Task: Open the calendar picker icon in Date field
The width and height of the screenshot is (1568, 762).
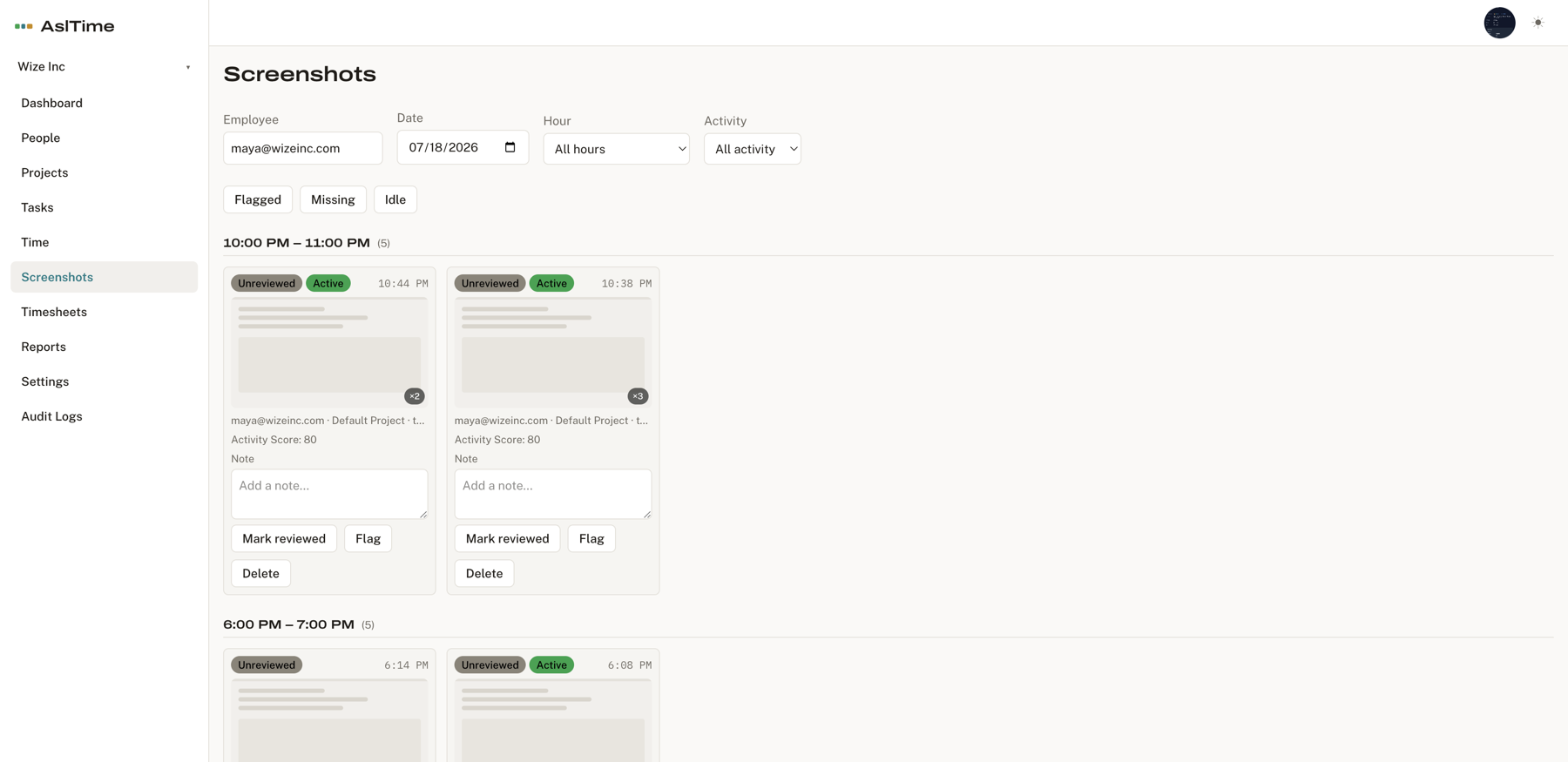Action: [510, 147]
